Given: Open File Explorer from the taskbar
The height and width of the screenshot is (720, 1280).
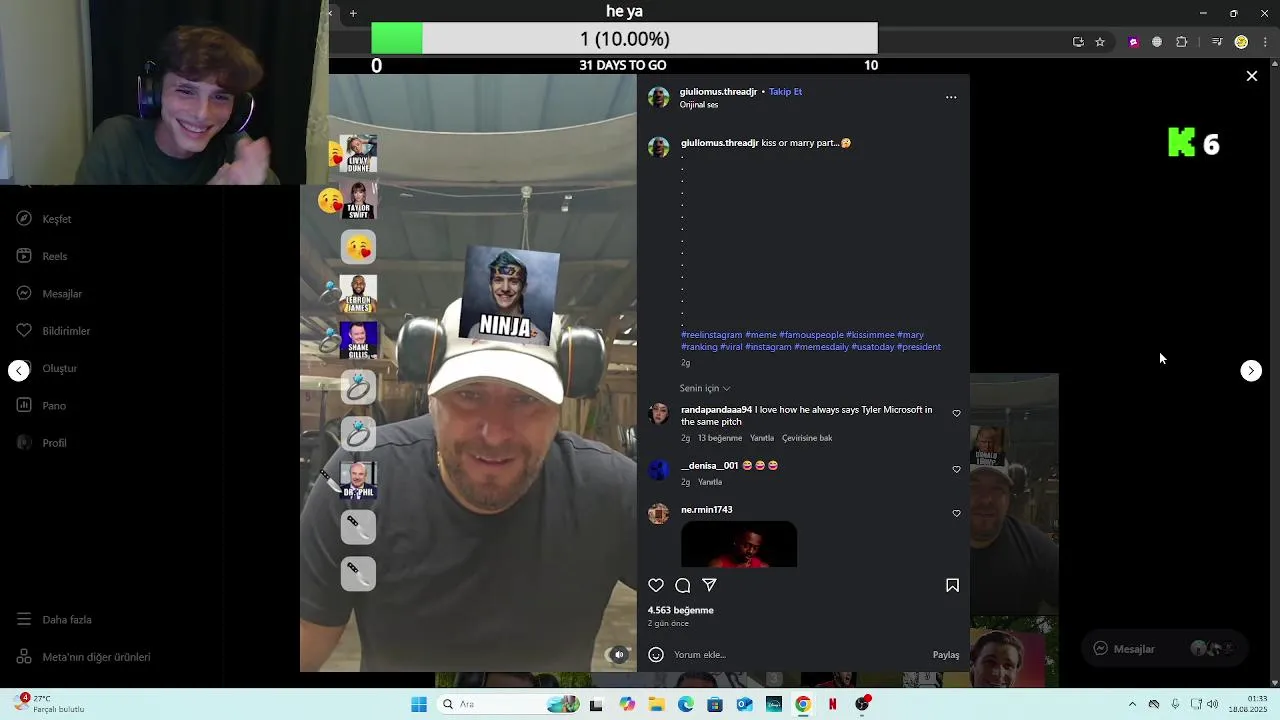Looking at the screenshot, I should point(657,704).
